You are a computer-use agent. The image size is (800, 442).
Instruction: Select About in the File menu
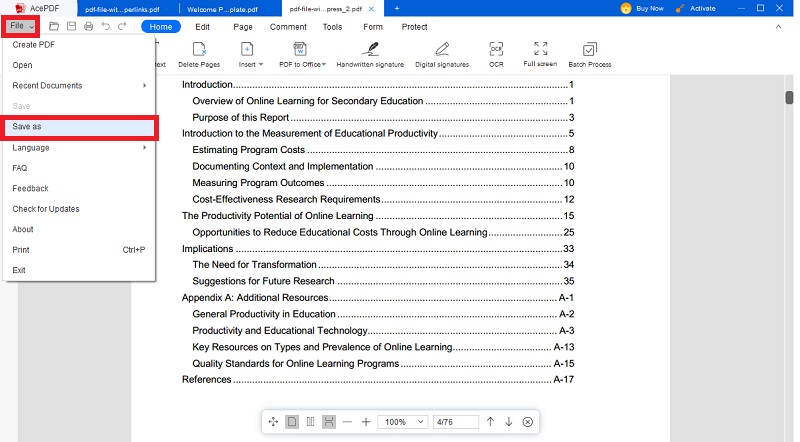pyautogui.click(x=79, y=229)
